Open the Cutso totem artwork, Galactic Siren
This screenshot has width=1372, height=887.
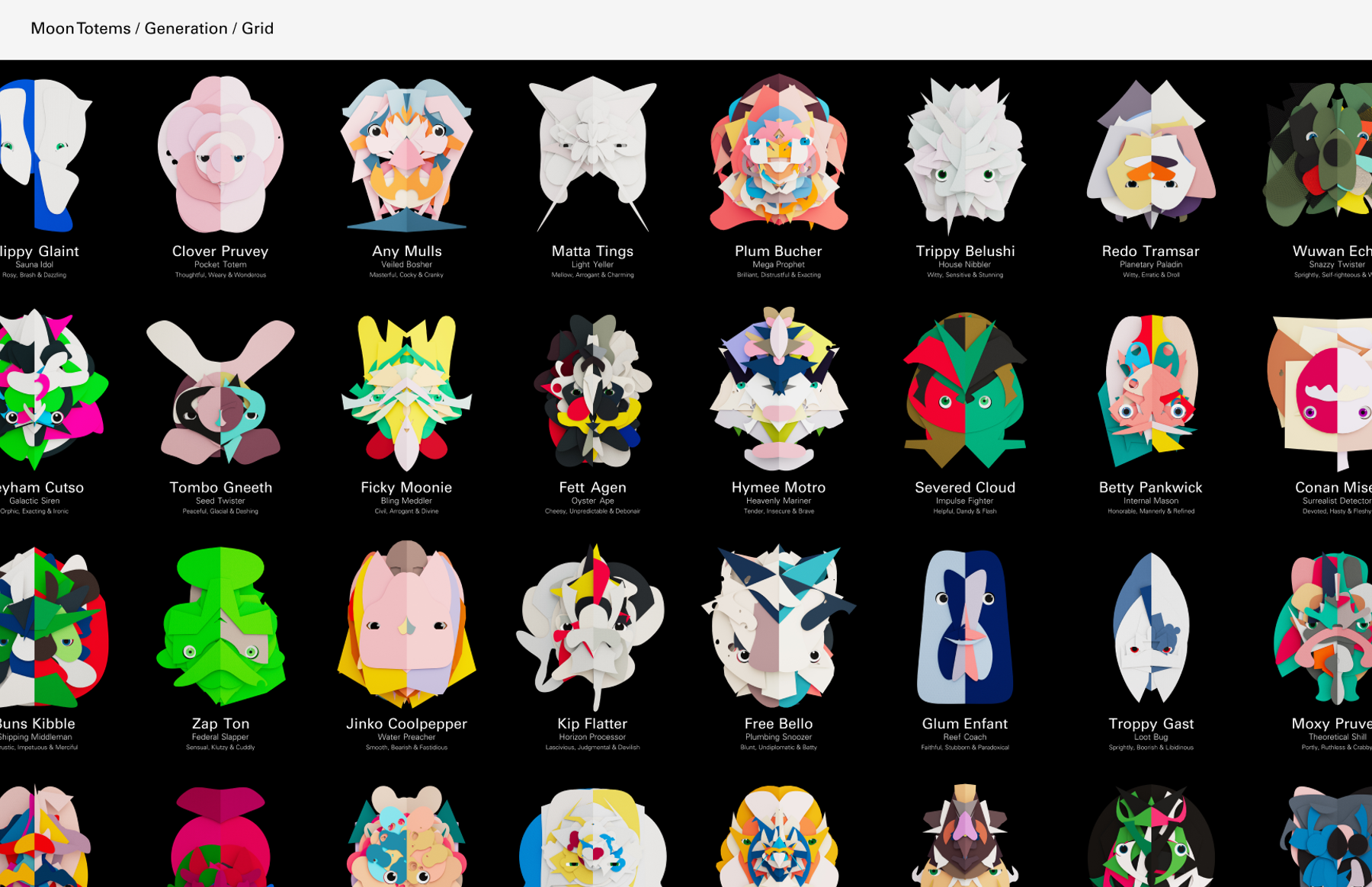coord(53,389)
